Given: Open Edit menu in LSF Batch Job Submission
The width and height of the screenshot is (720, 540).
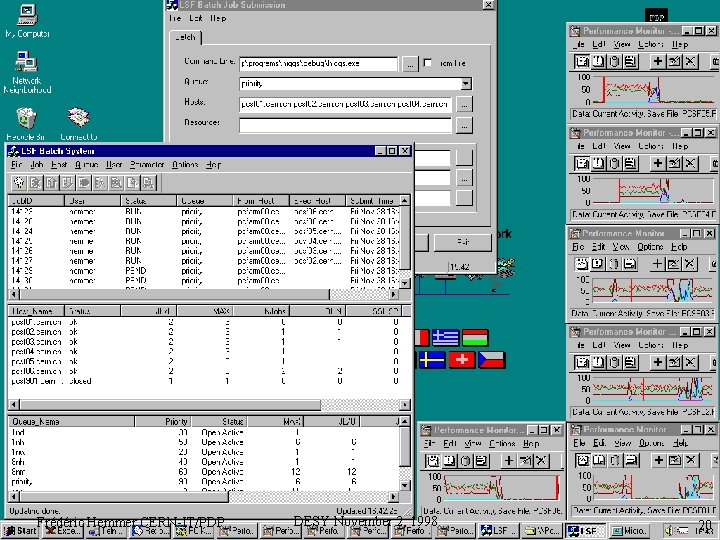Looking at the screenshot, I should click(196, 18).
